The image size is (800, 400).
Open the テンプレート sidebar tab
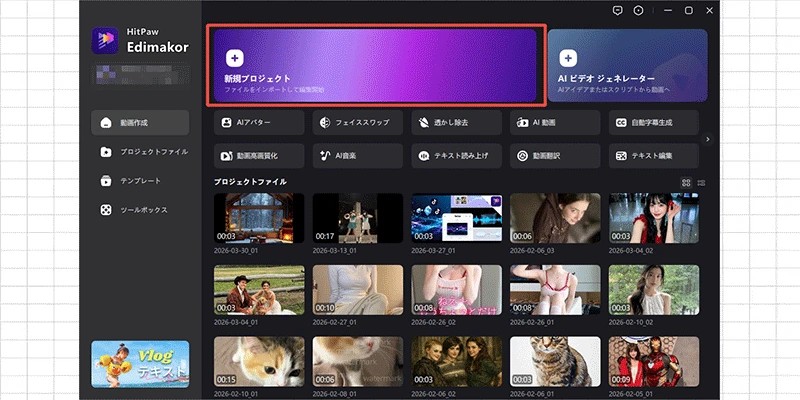[x=140, y=181]
